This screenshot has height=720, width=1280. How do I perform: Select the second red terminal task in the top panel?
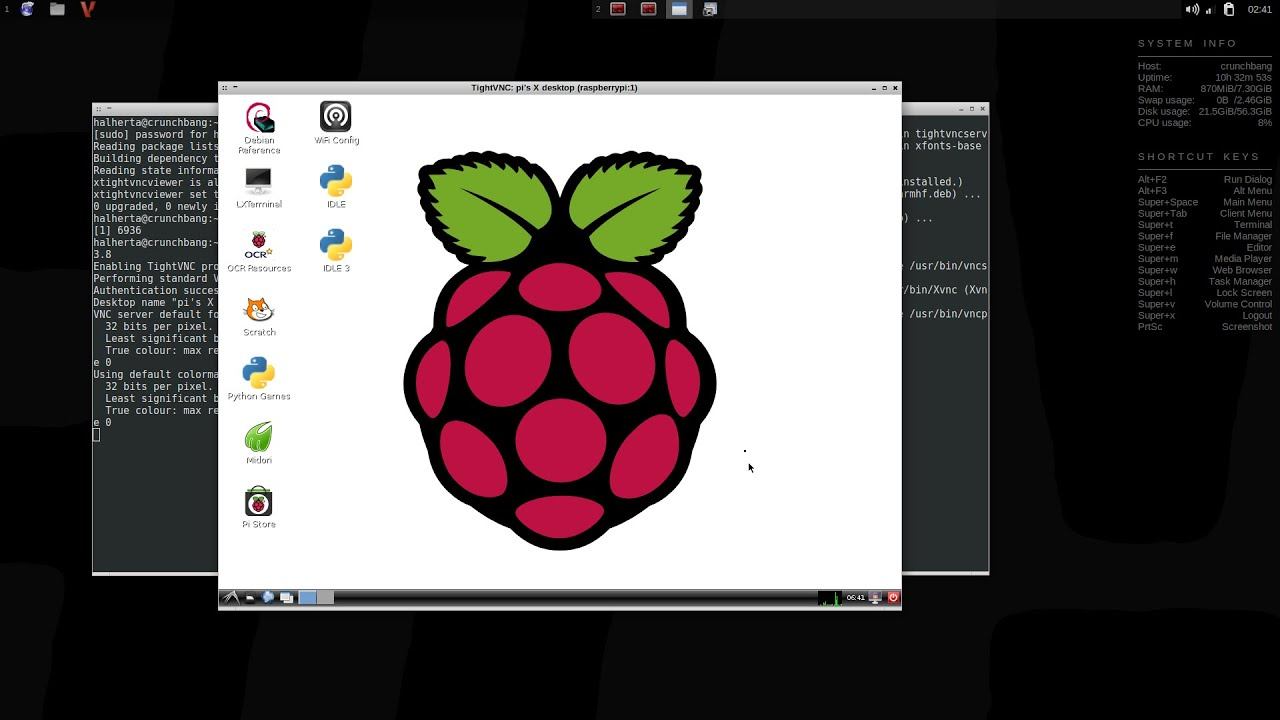point(648,9)
